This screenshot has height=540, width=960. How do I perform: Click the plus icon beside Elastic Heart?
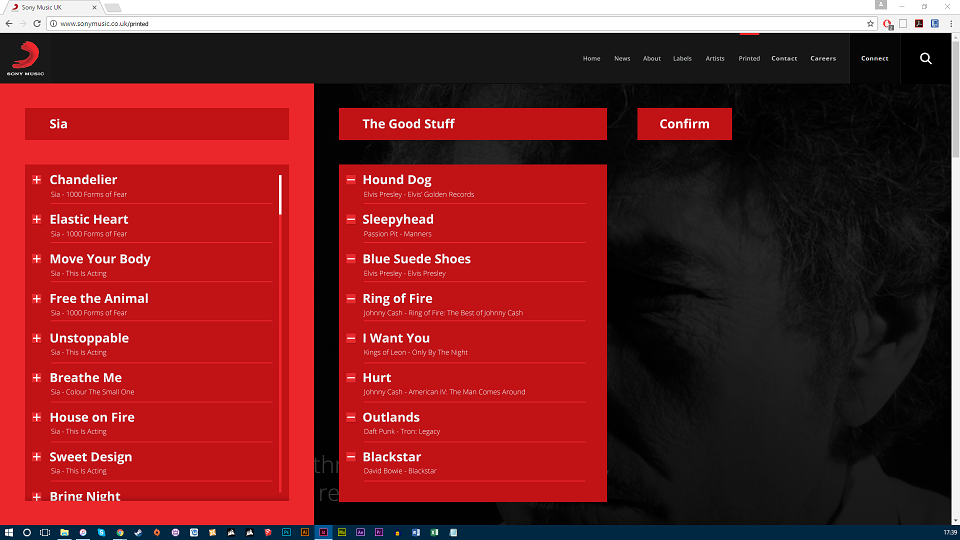[x=37, y=219]
